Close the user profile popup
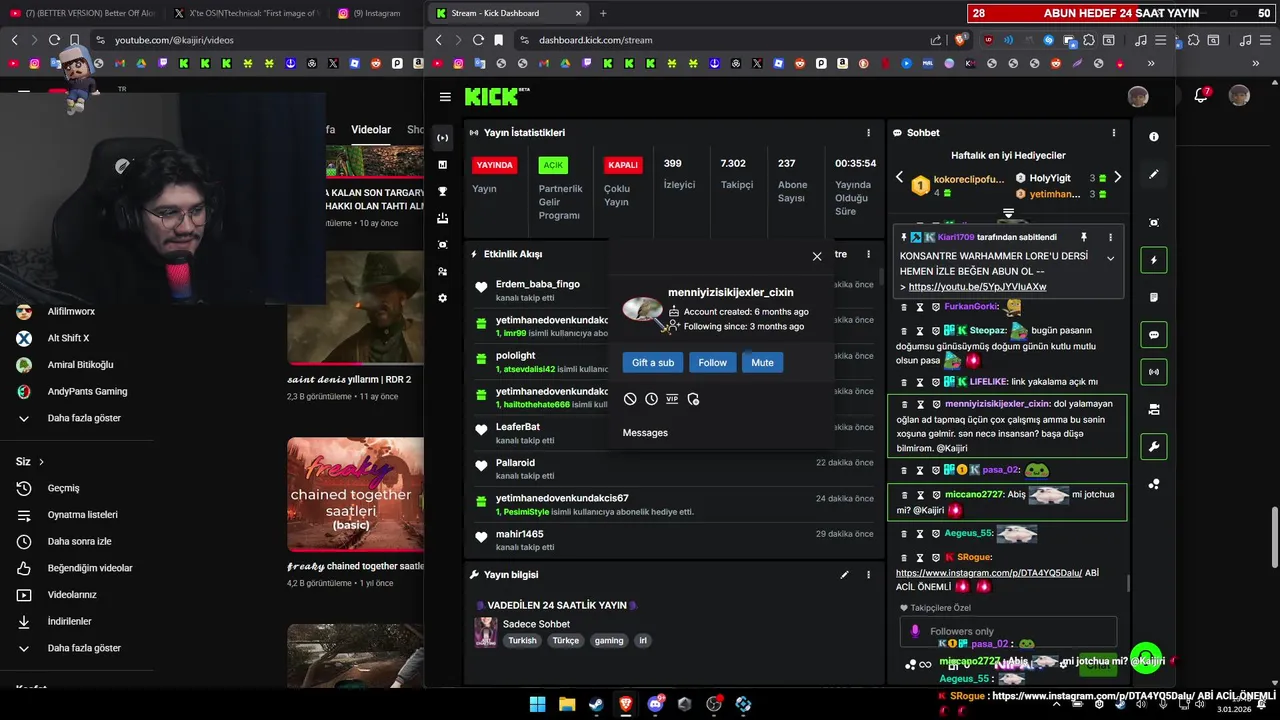1280x720 pixels. pos(817,256)
